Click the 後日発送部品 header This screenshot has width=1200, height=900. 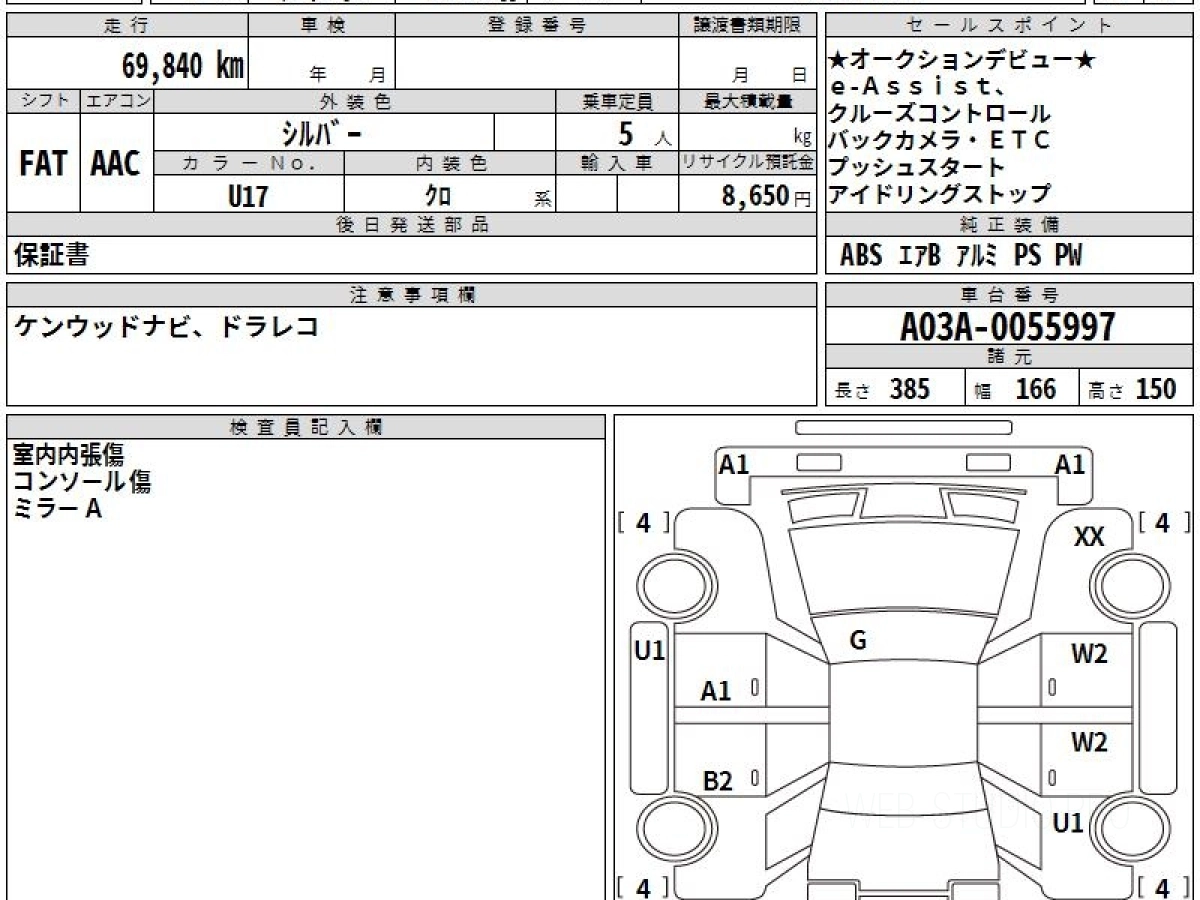click(411, 225)
